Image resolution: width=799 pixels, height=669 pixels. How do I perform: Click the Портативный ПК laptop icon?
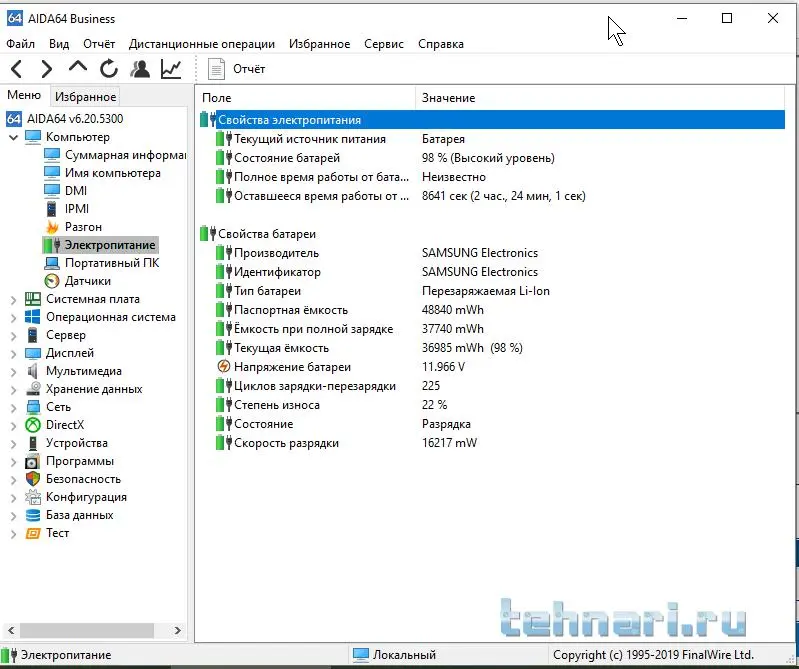(x=51, y=263)
